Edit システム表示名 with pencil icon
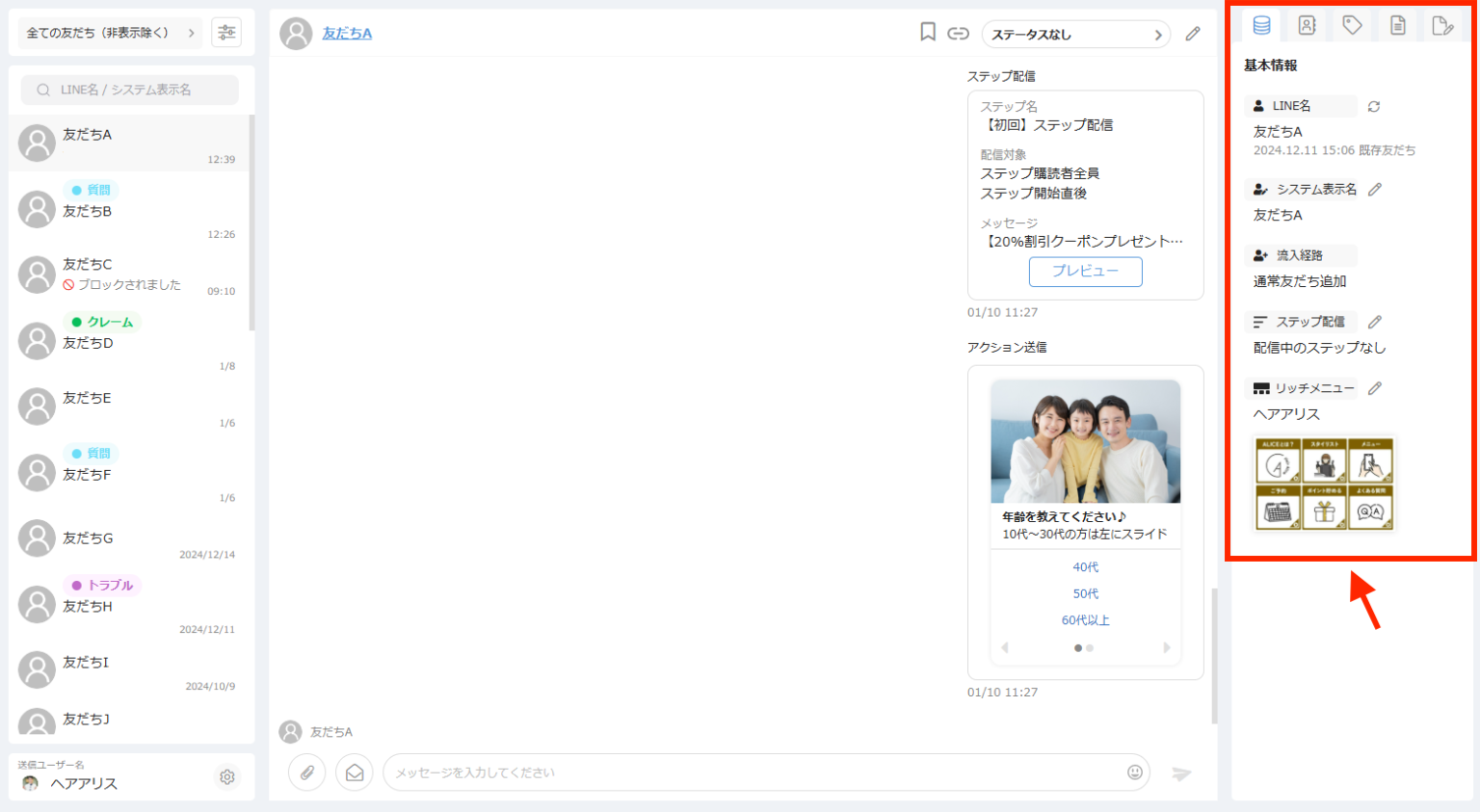 click(x=1375, y=190)
